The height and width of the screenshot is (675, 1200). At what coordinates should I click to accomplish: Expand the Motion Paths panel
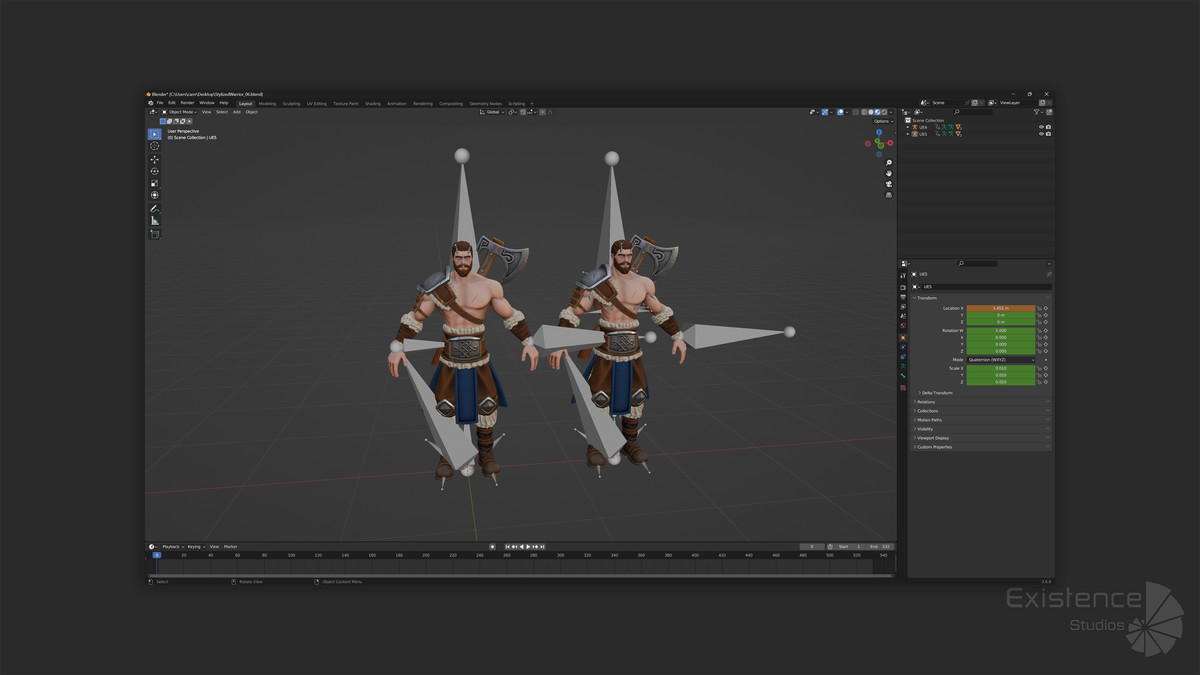[929, 420]
